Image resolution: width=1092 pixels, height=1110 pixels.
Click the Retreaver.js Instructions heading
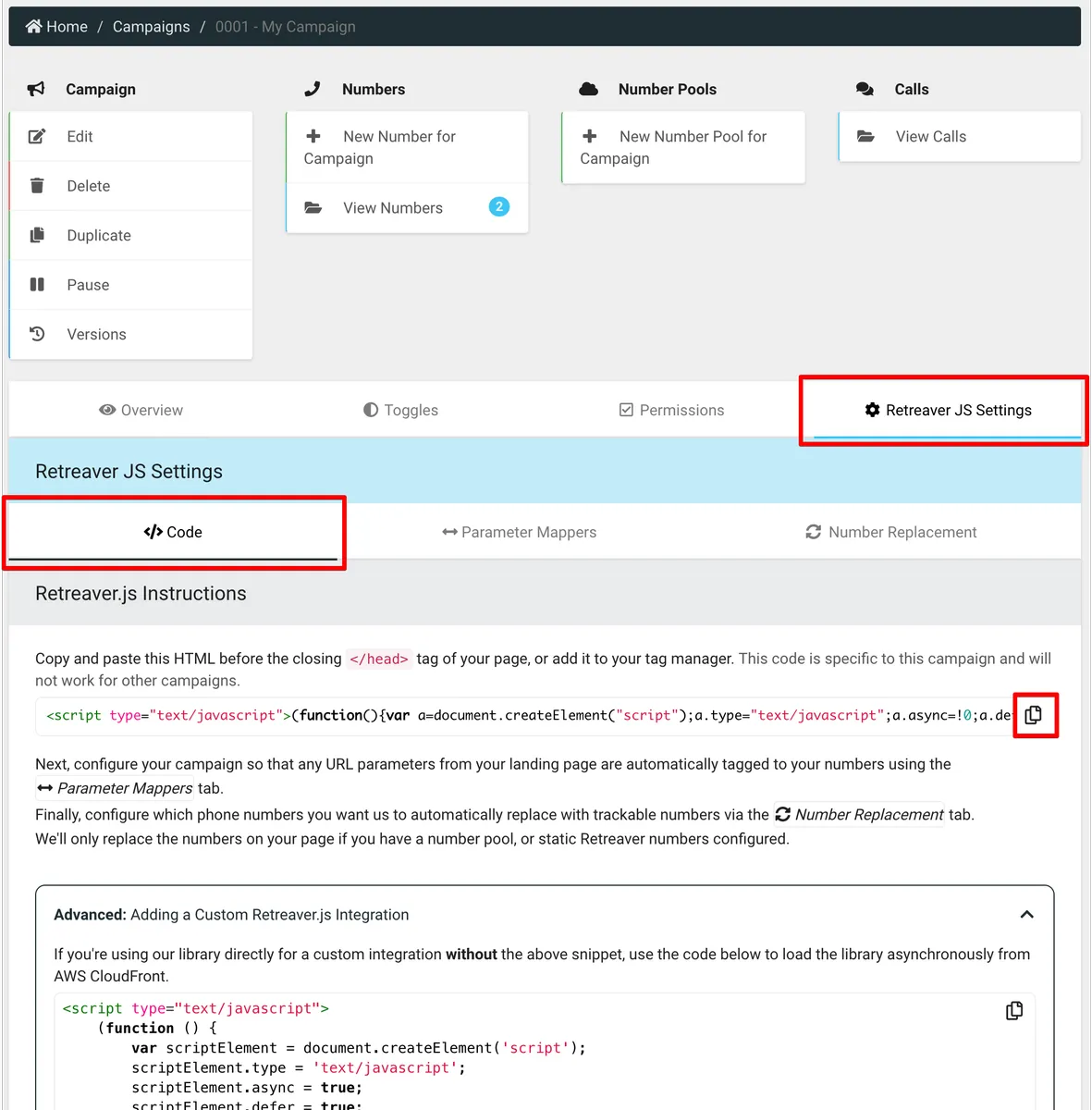pos(141,594)
